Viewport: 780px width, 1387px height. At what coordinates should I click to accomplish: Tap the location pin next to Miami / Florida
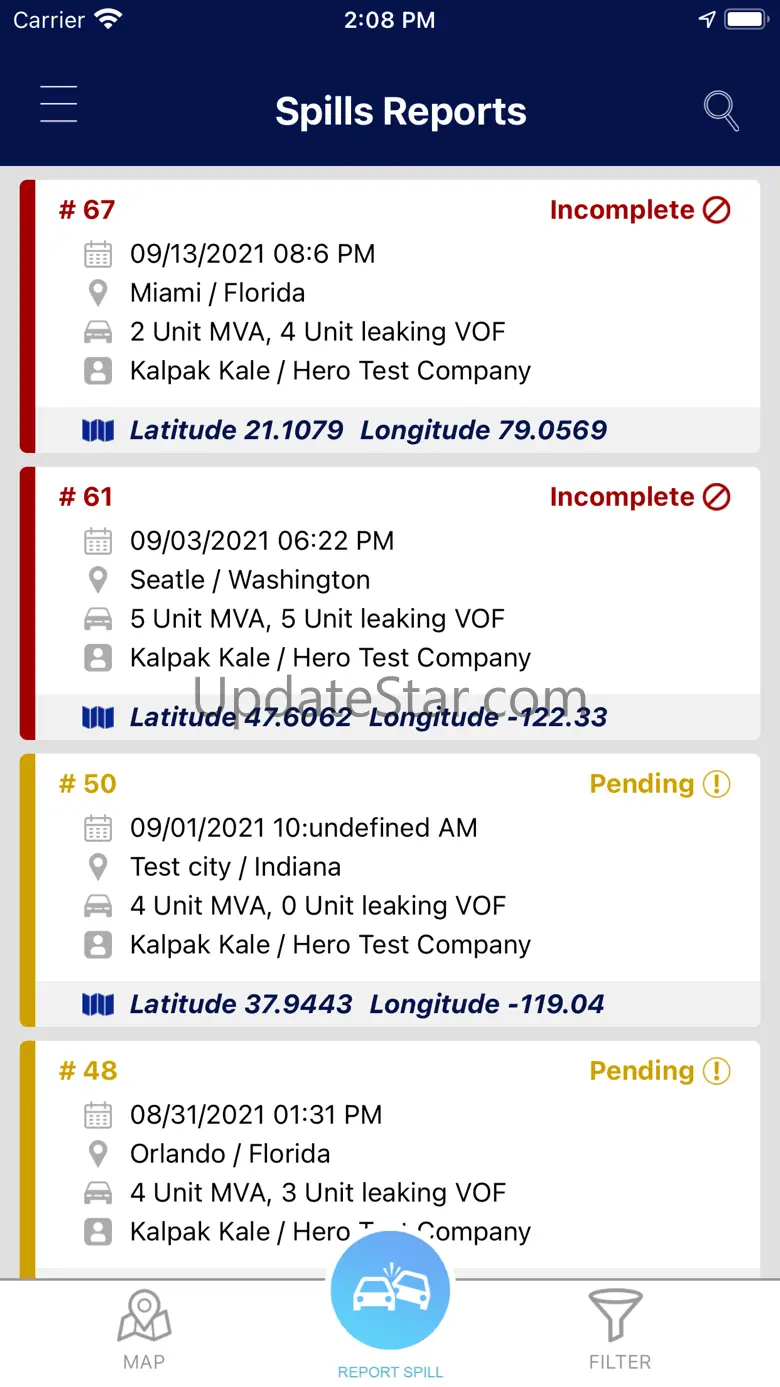coord(98,293)
